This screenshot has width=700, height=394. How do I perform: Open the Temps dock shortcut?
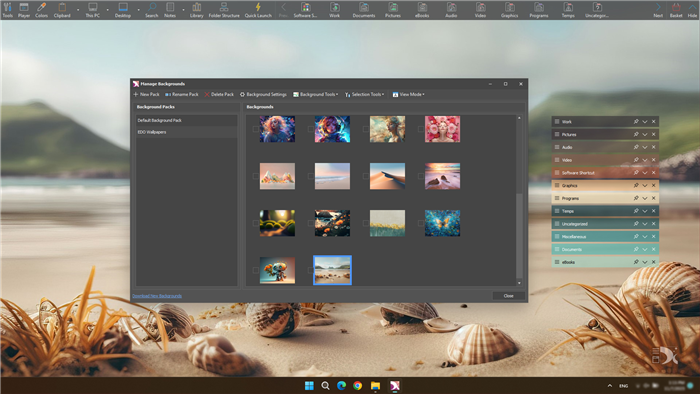[568, 9]
